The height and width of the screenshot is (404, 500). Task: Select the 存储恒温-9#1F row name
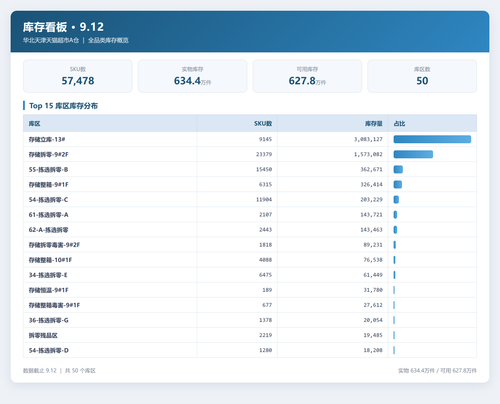pyautogui.click(x=48, y=290)
